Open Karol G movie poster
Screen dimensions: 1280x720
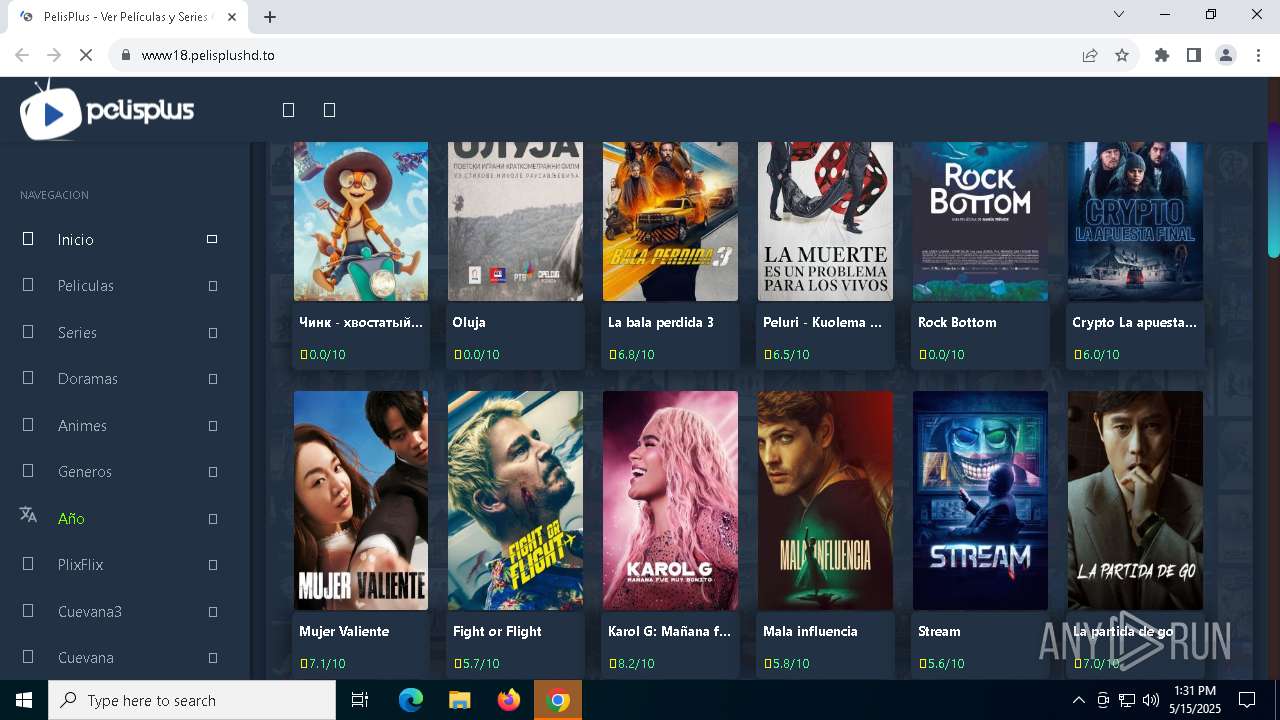coord(670,500)
